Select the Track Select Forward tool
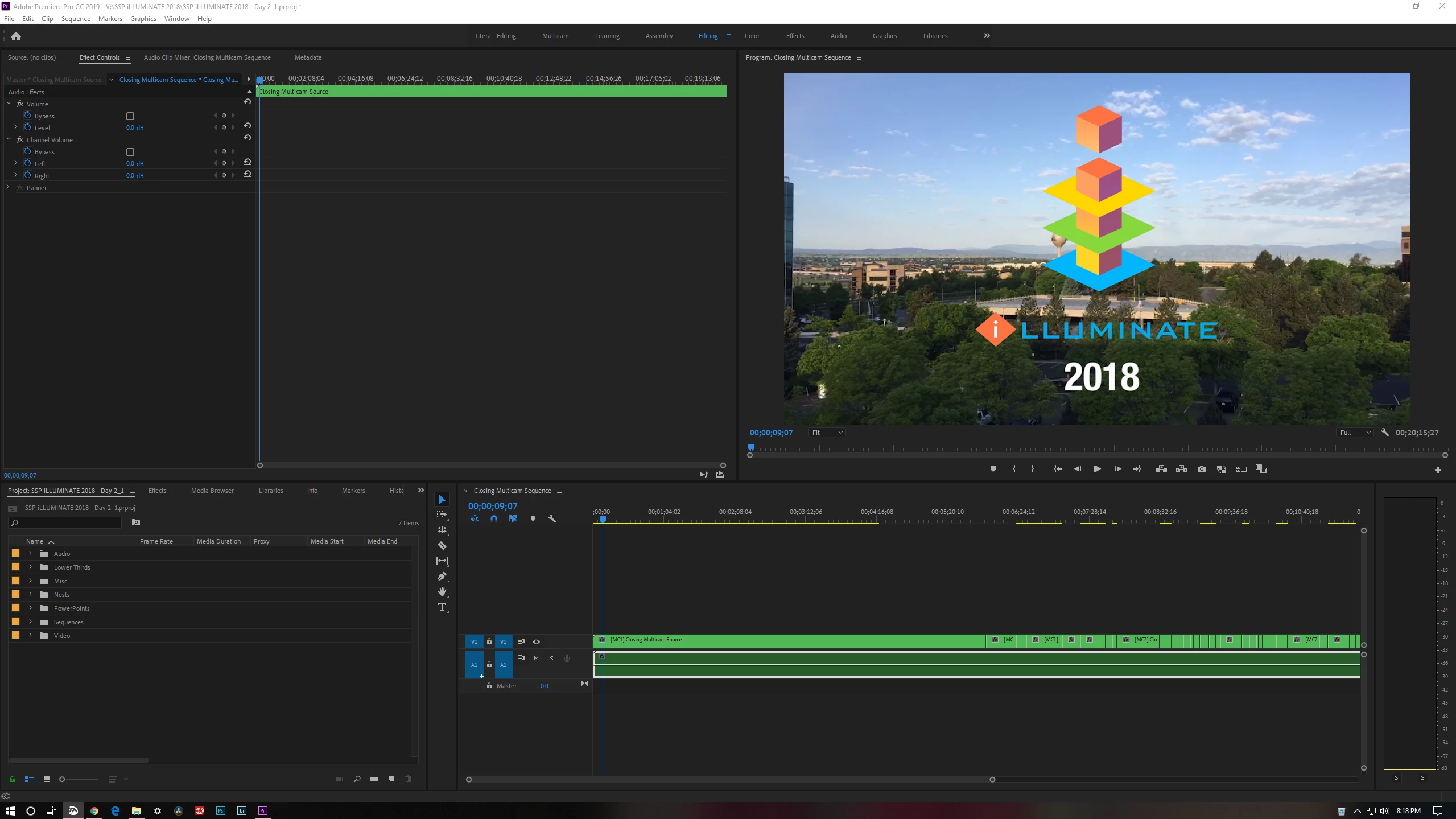Viewport: 1456px width, 819px height. click(442, 515)
